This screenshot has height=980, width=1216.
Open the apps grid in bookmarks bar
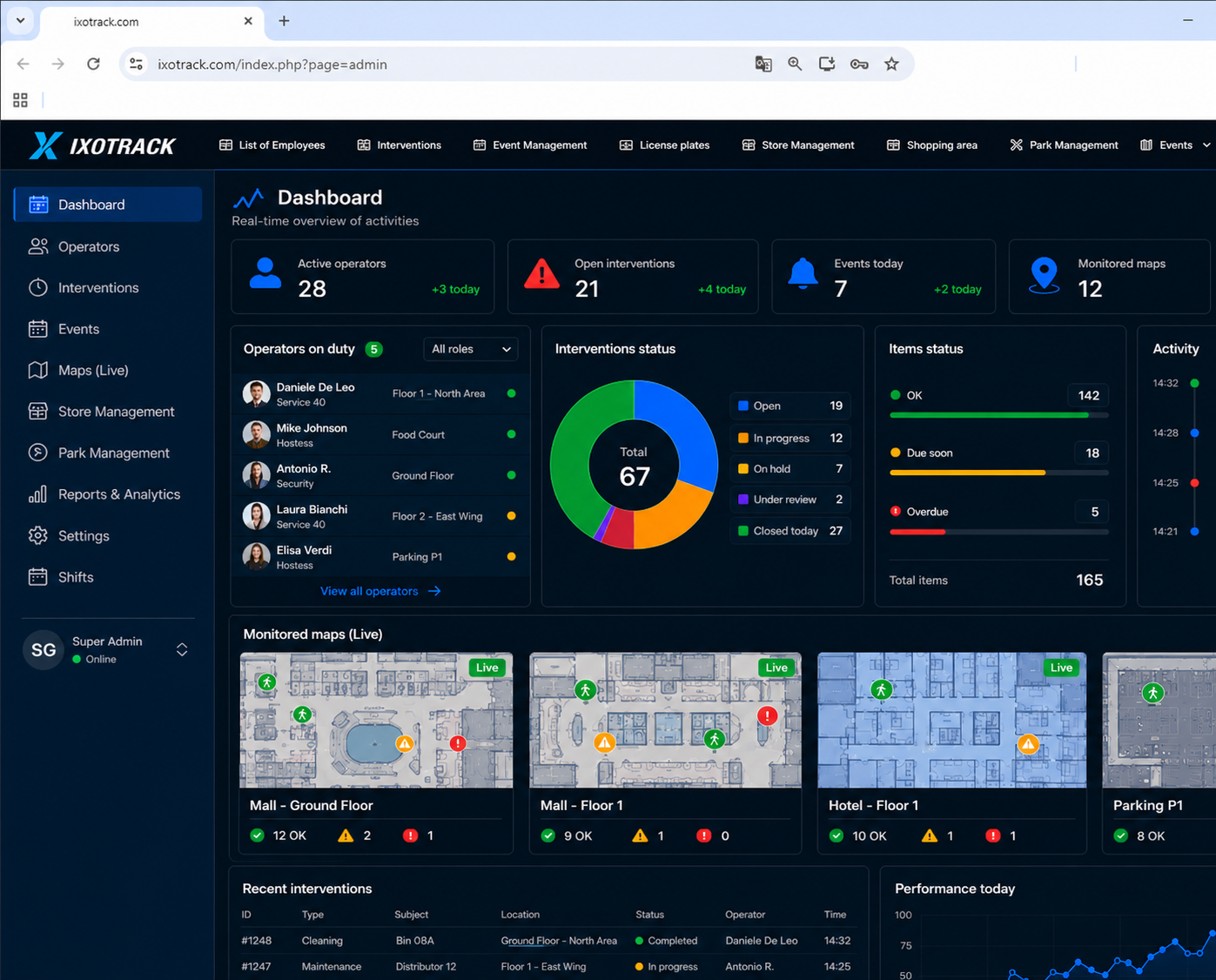coord(20,100)
